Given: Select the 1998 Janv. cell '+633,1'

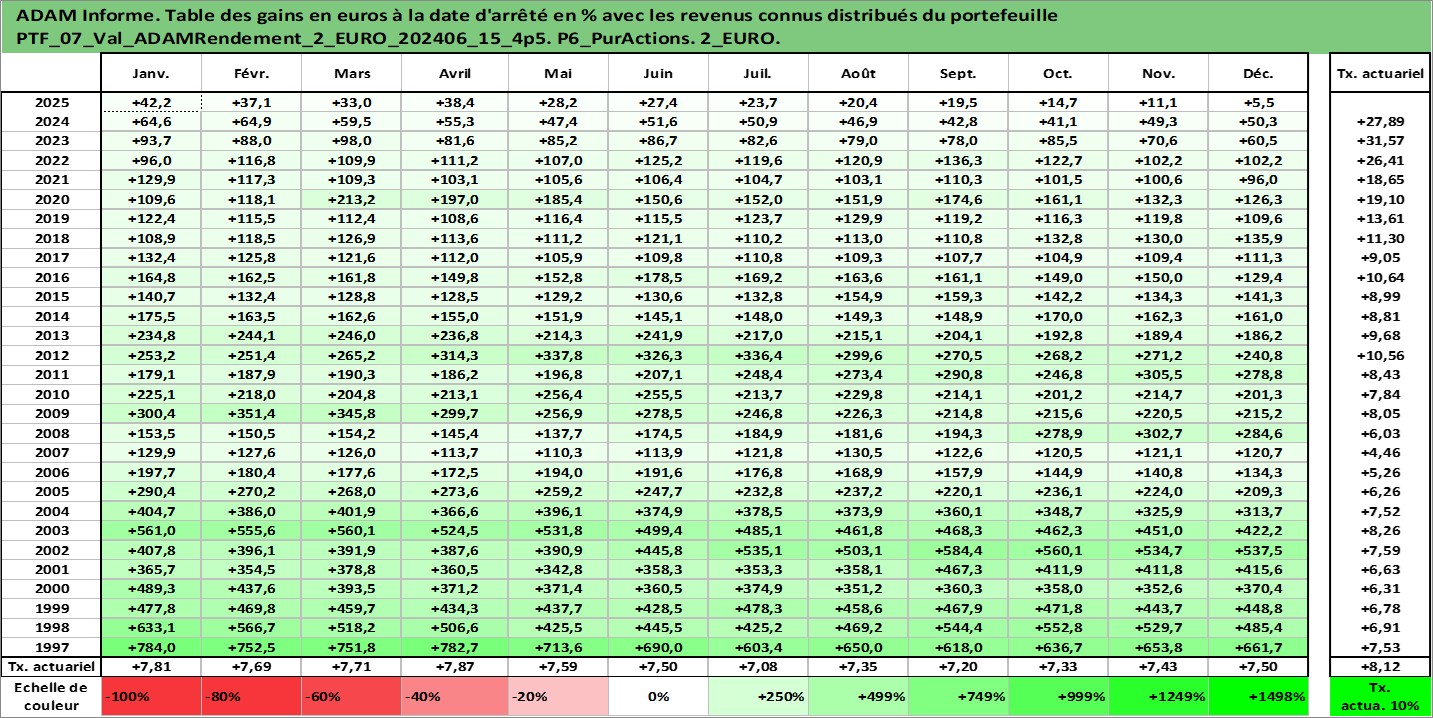Looking at the screenshot, I should (151, 627).
